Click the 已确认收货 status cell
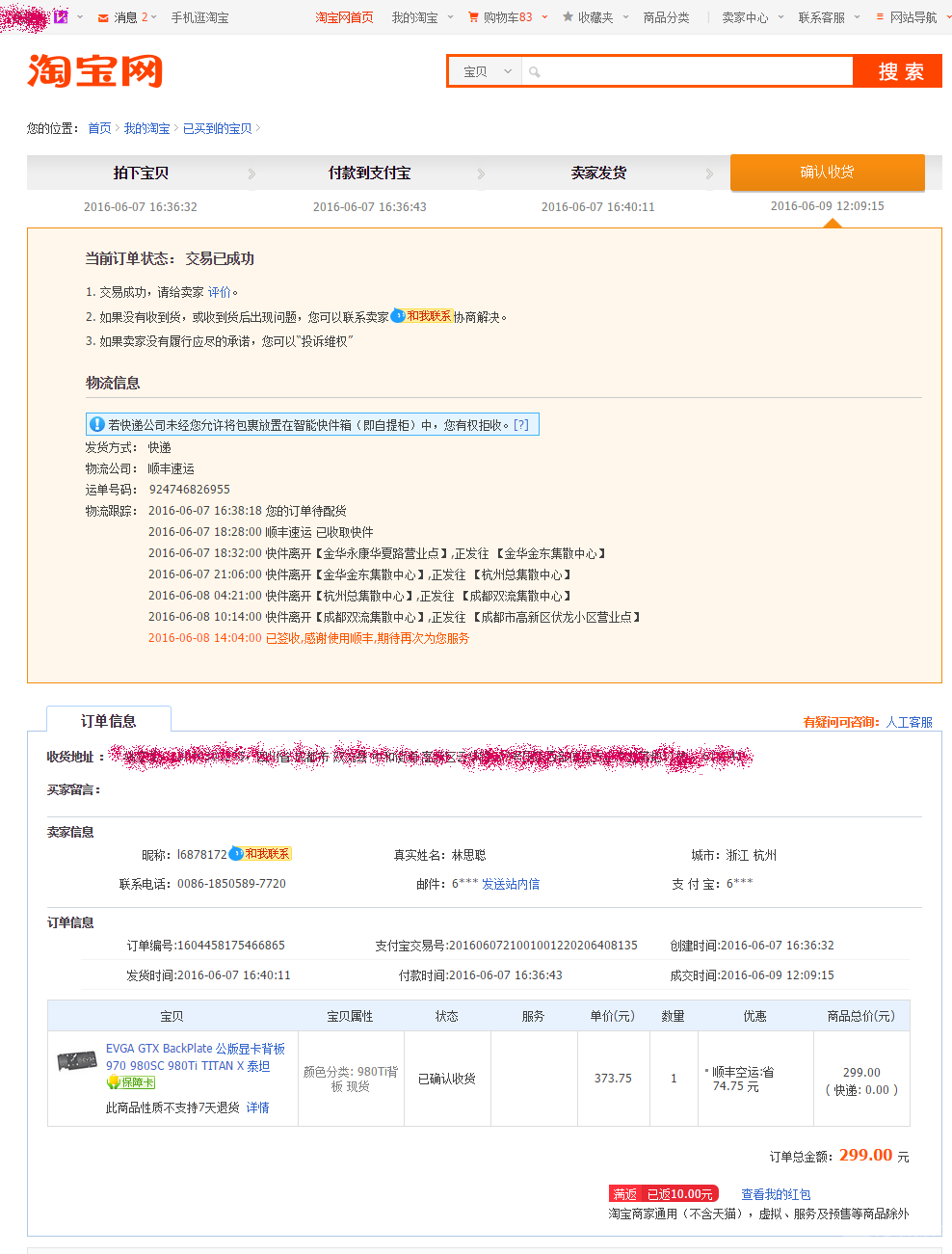 click(447, 1079)
